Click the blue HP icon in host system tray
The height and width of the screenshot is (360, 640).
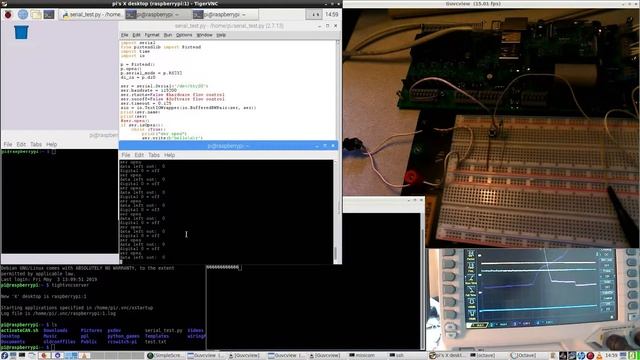pos(581,356)
